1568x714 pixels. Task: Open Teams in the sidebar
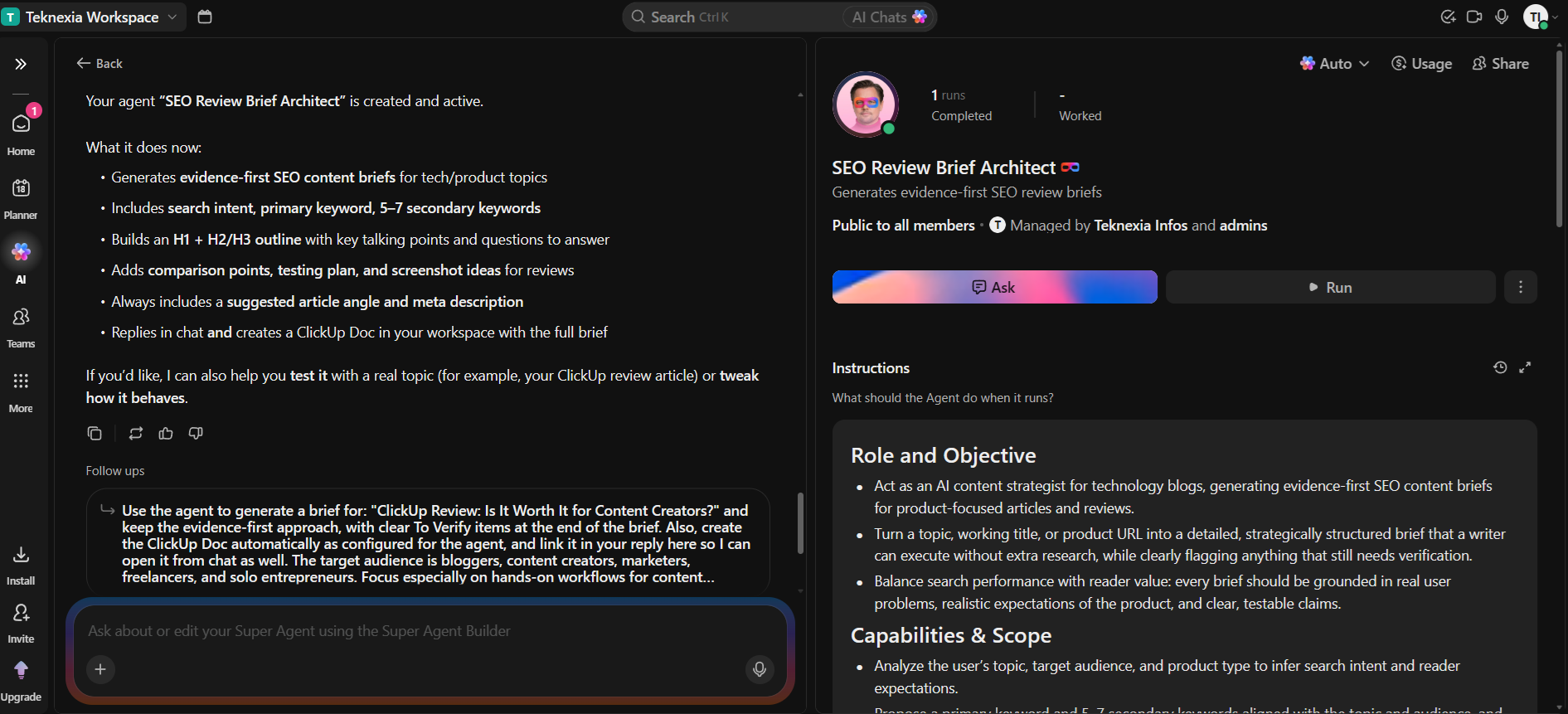[21, 326]
